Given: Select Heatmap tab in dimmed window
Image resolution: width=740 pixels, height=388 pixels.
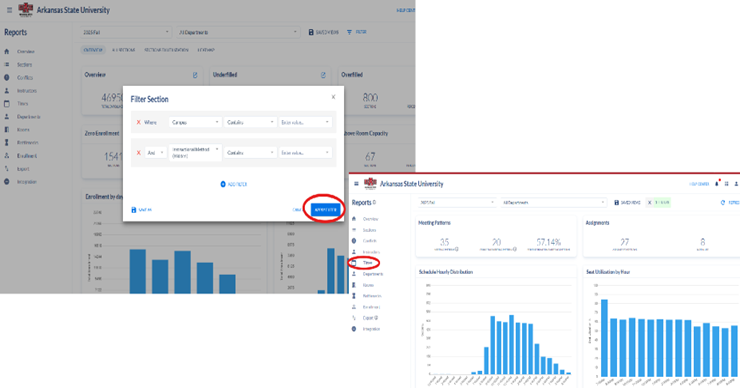Looking at the screenshot, I should [x=206, y=50].
